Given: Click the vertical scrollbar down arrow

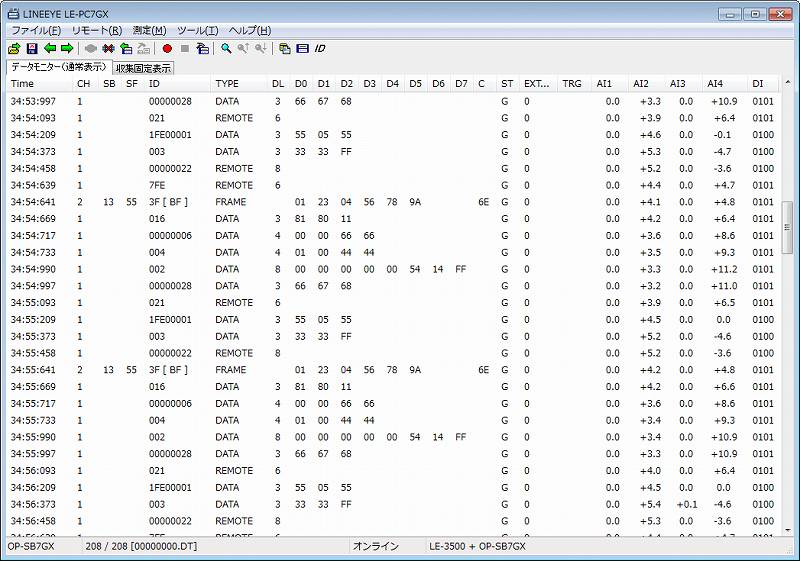Looking at the screenshot, I should tap(787, 531).
